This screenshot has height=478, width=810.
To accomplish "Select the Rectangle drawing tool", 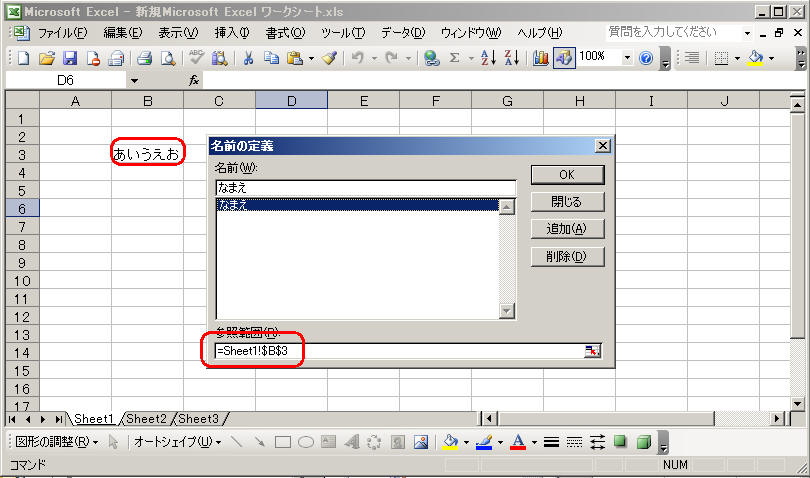I will (x=283, y=442).
